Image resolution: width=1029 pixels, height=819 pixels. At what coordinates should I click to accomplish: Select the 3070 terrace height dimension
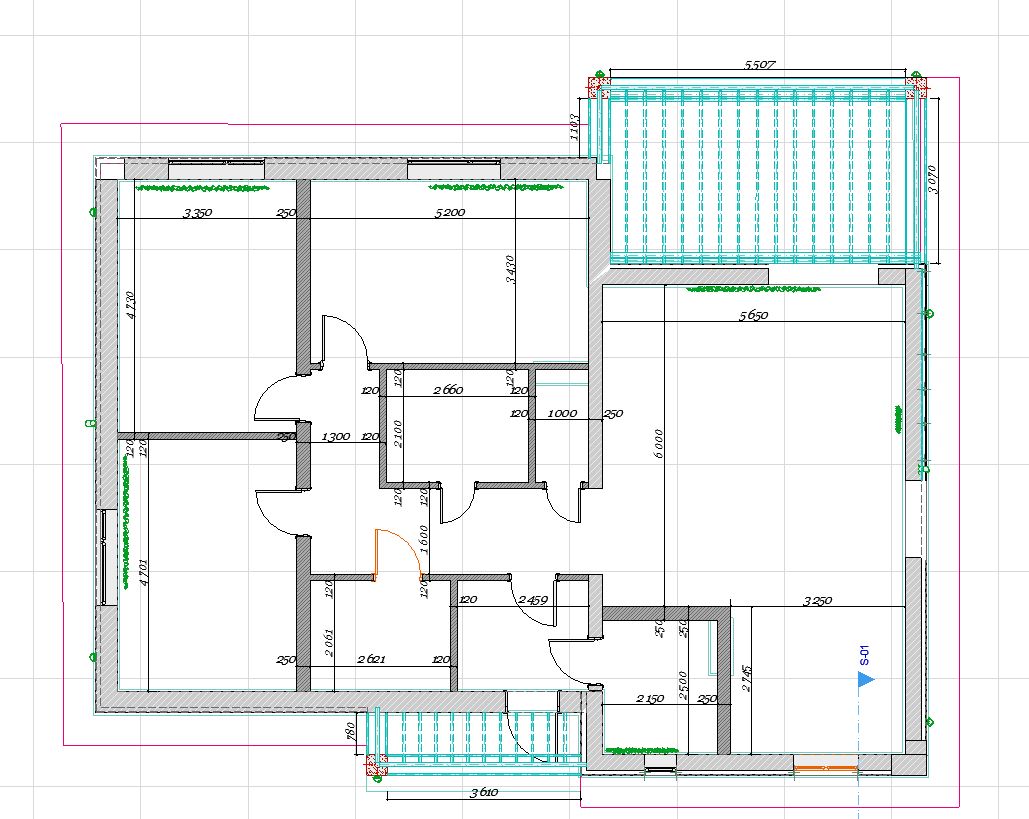click(933, 178)
